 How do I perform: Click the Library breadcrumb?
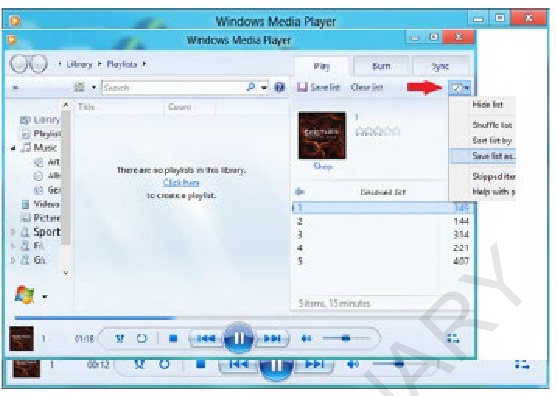[79, 64]
